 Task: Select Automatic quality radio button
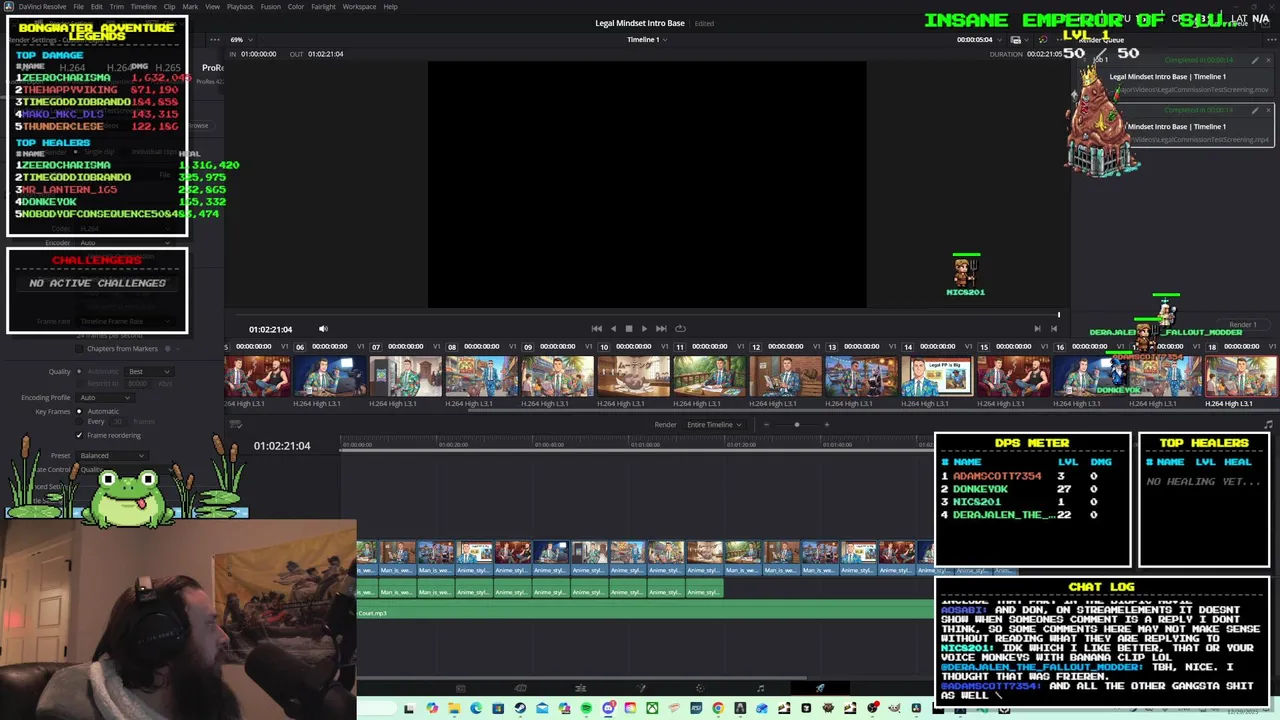(79, 371)
